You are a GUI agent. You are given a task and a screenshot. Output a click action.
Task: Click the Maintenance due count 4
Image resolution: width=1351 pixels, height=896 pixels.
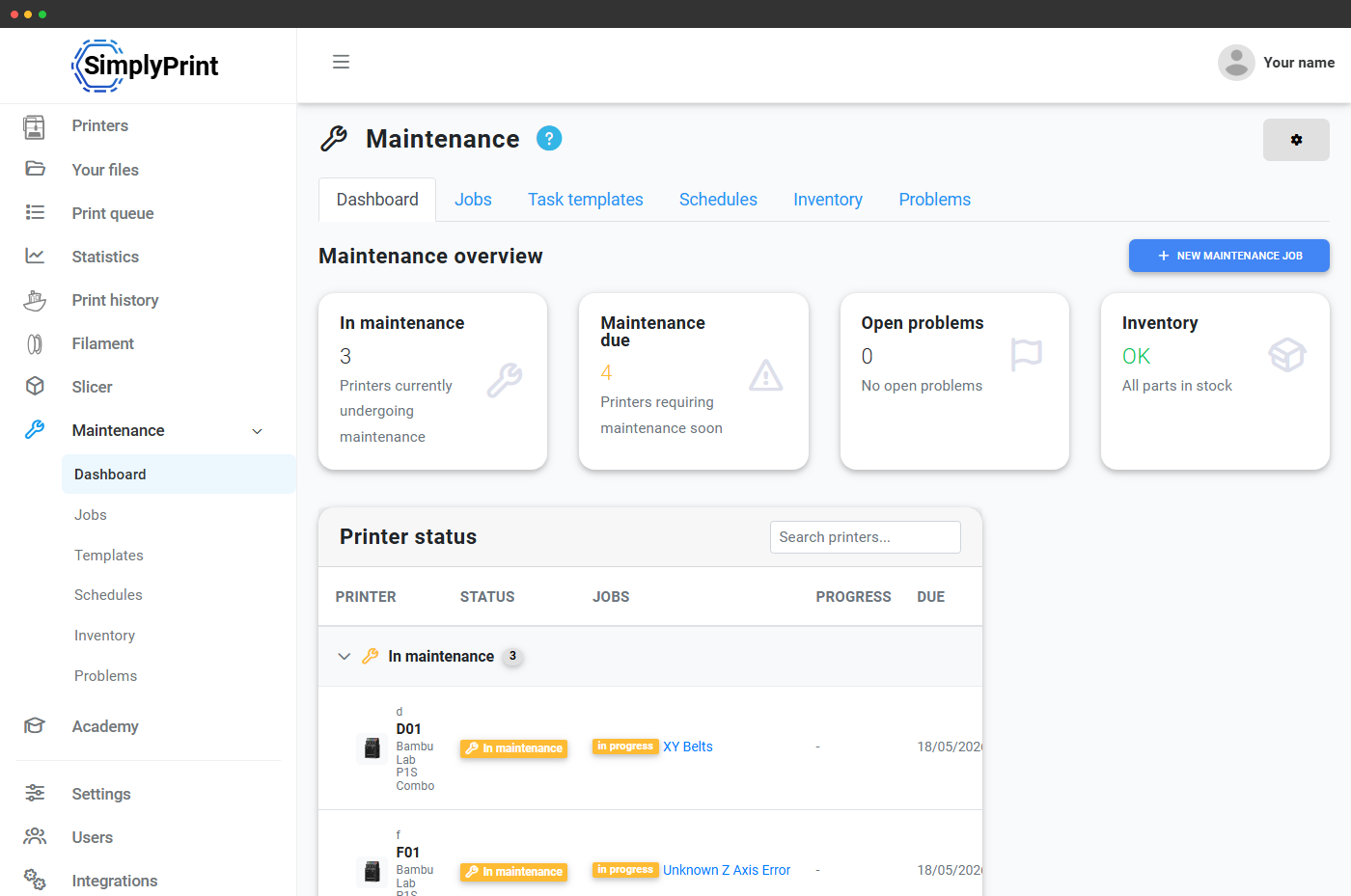pos(606,373)
